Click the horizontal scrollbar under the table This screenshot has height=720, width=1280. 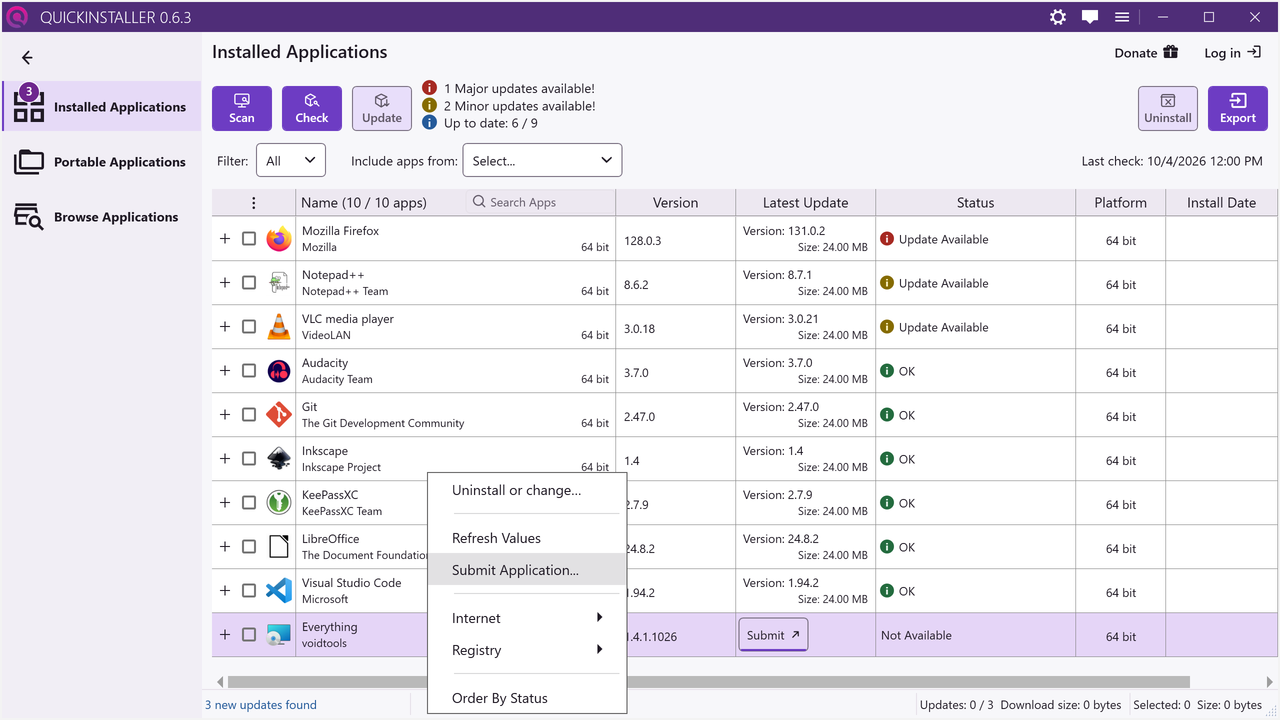[x=709, y=682]
